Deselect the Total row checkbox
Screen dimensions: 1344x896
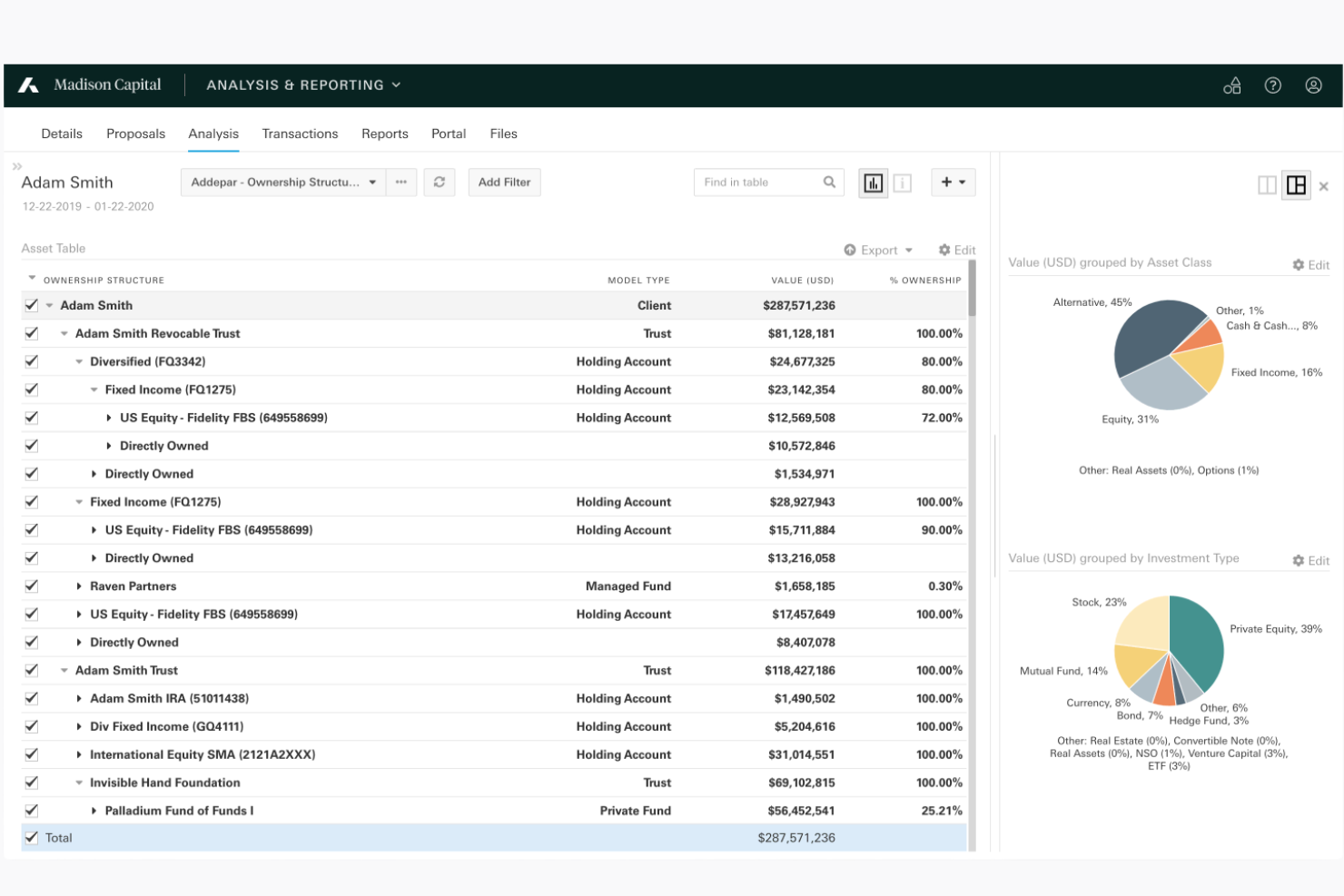coord(31,837)
